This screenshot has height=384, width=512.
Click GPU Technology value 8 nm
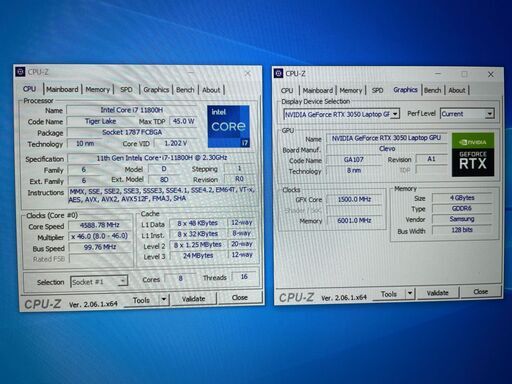[x=353, y=170]
